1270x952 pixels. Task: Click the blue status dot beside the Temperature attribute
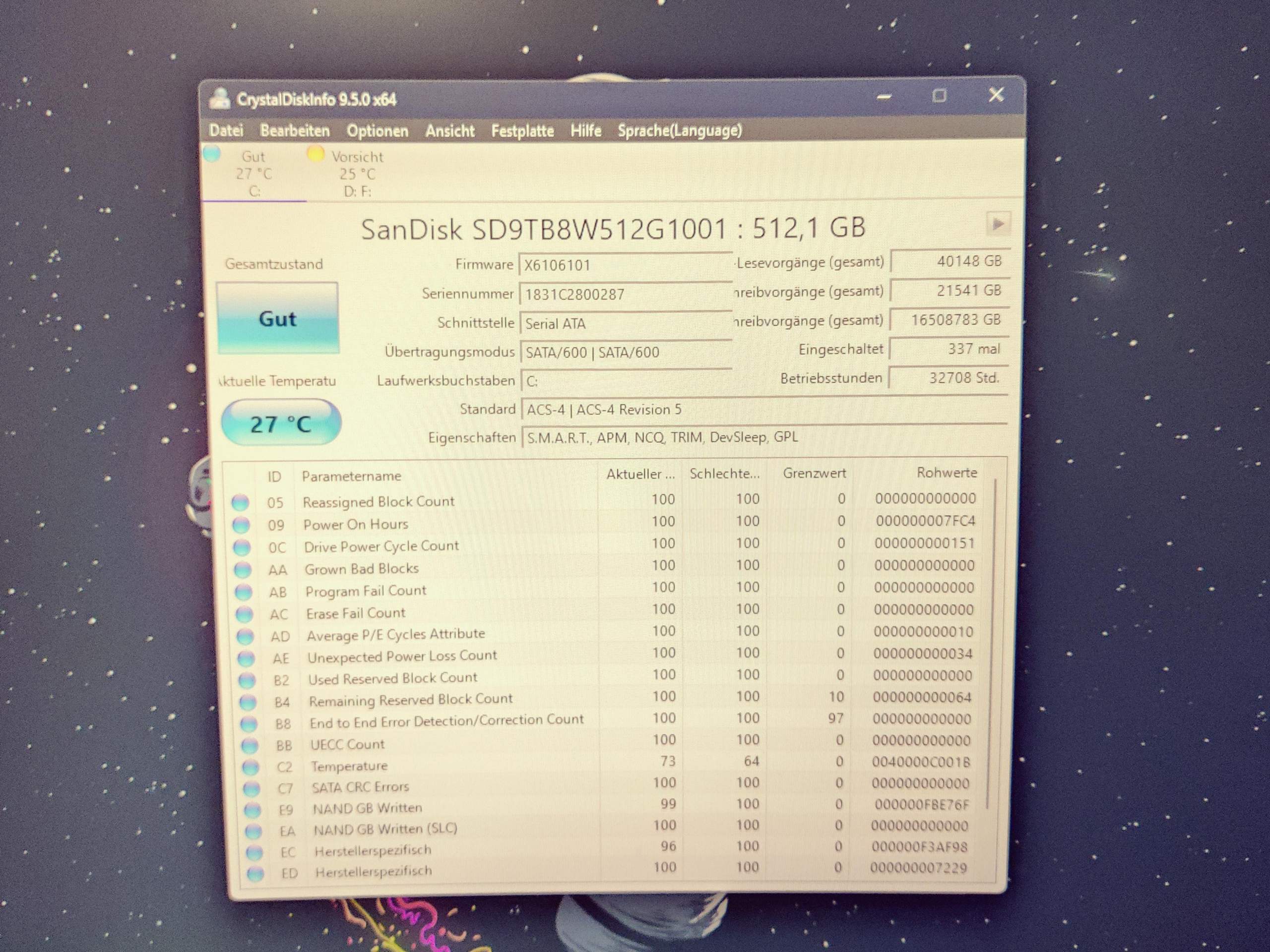tap(251, 767)
